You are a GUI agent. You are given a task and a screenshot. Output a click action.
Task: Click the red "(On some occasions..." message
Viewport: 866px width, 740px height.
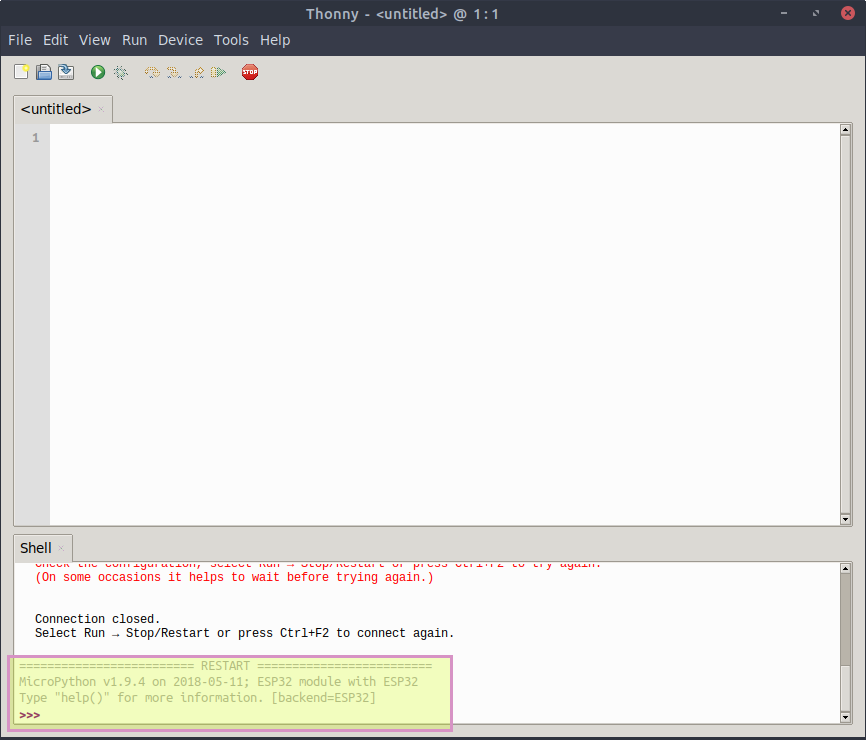[234, 578]
